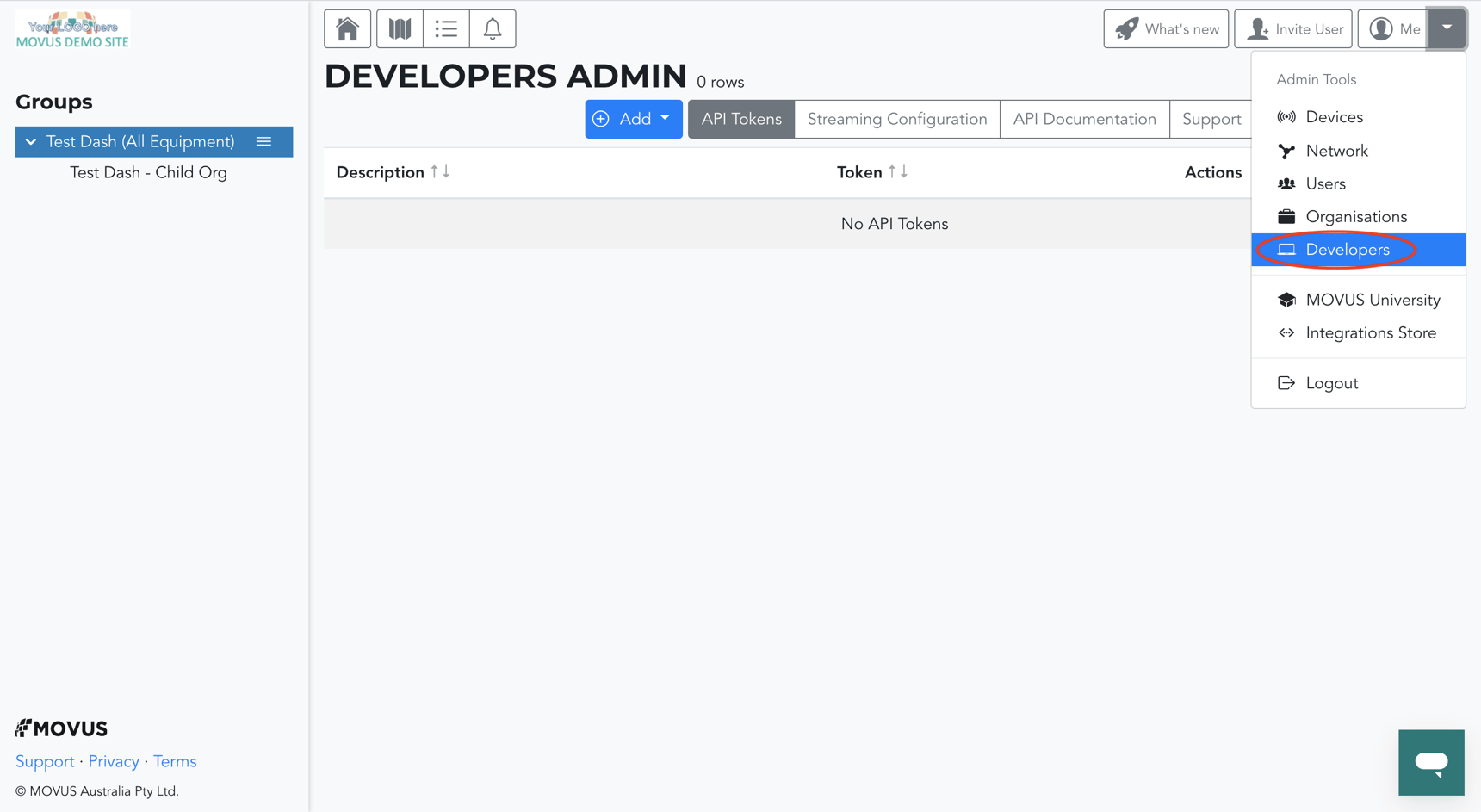Open the chat widget in the corner
Image resolution: width=1481 pixels, height=812 pixels.
(x=1431, y=762)
